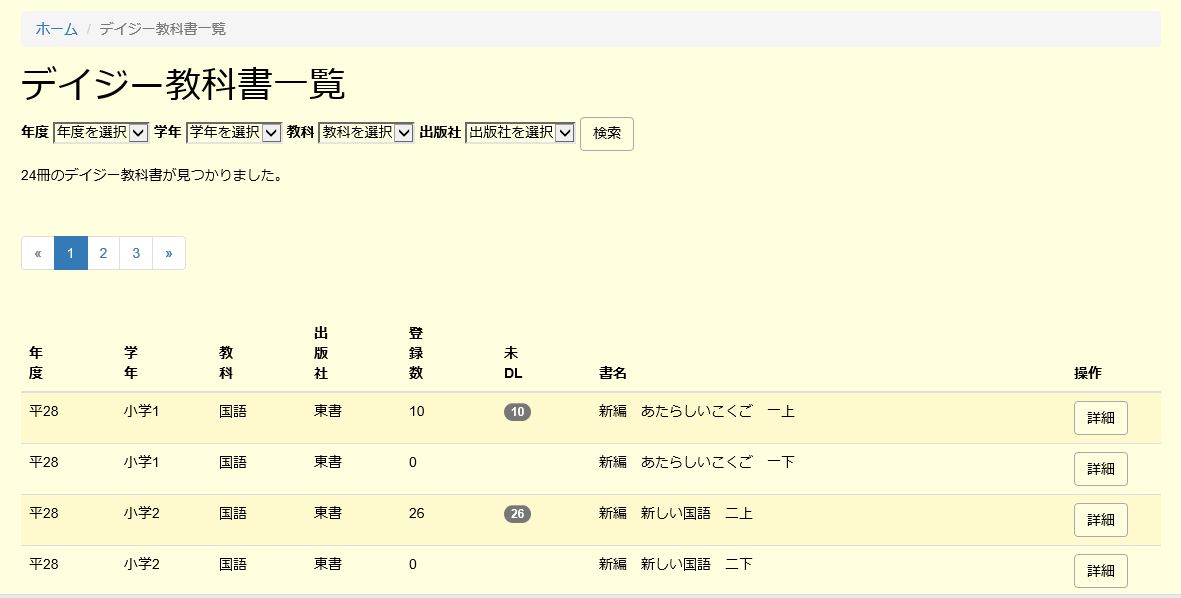Open 詳細 for あたらしいこくご 一下

click(1100, 469)
